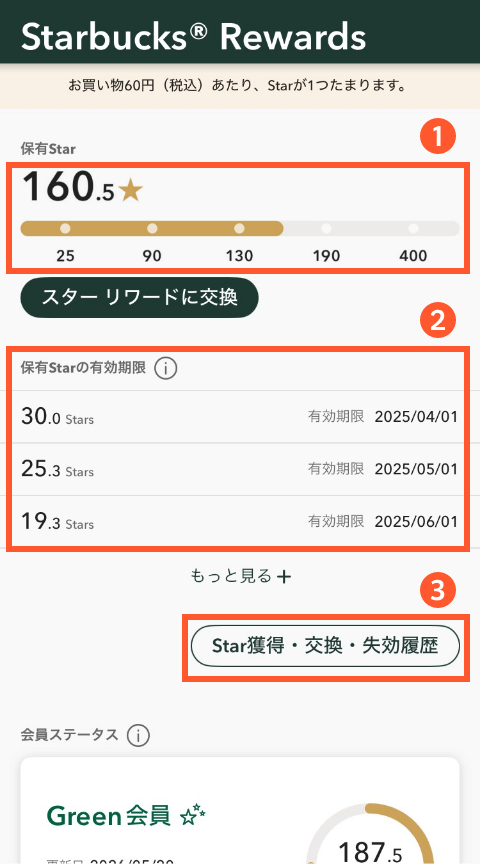Viewport: 480px width, 864px height.
Task: Click the plus icon next to もっと見る
Action: pyautogui.click(x=283, y=577)
